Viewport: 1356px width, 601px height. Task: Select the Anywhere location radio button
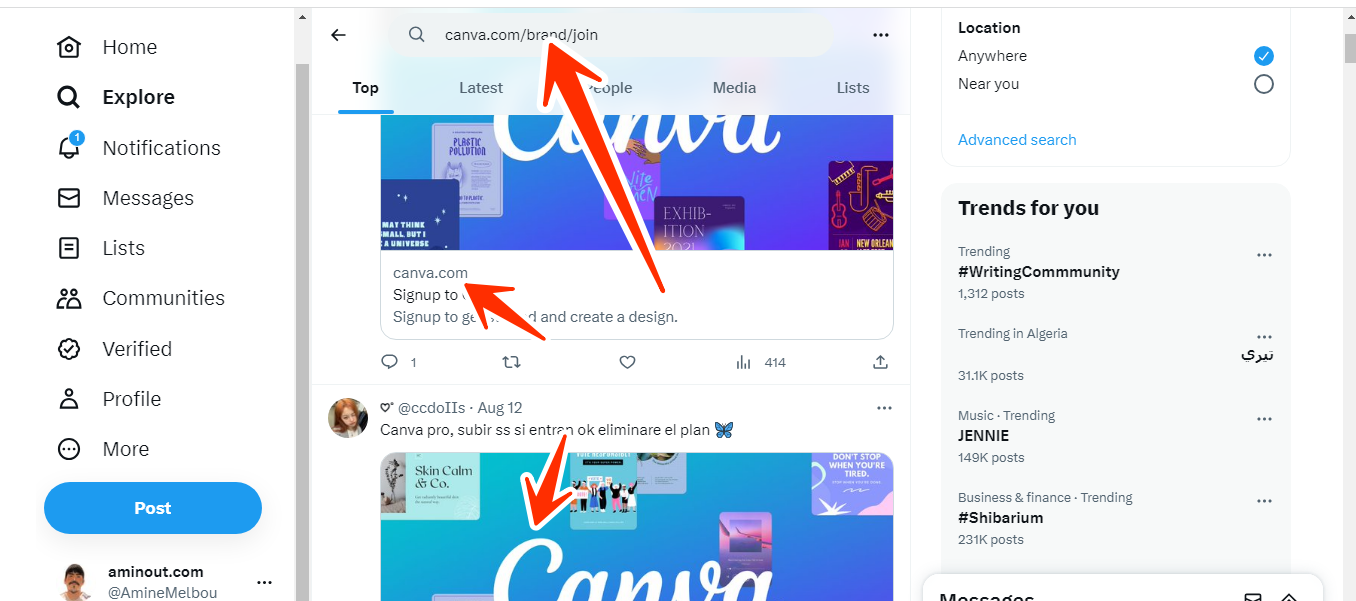click(1264, 56)
